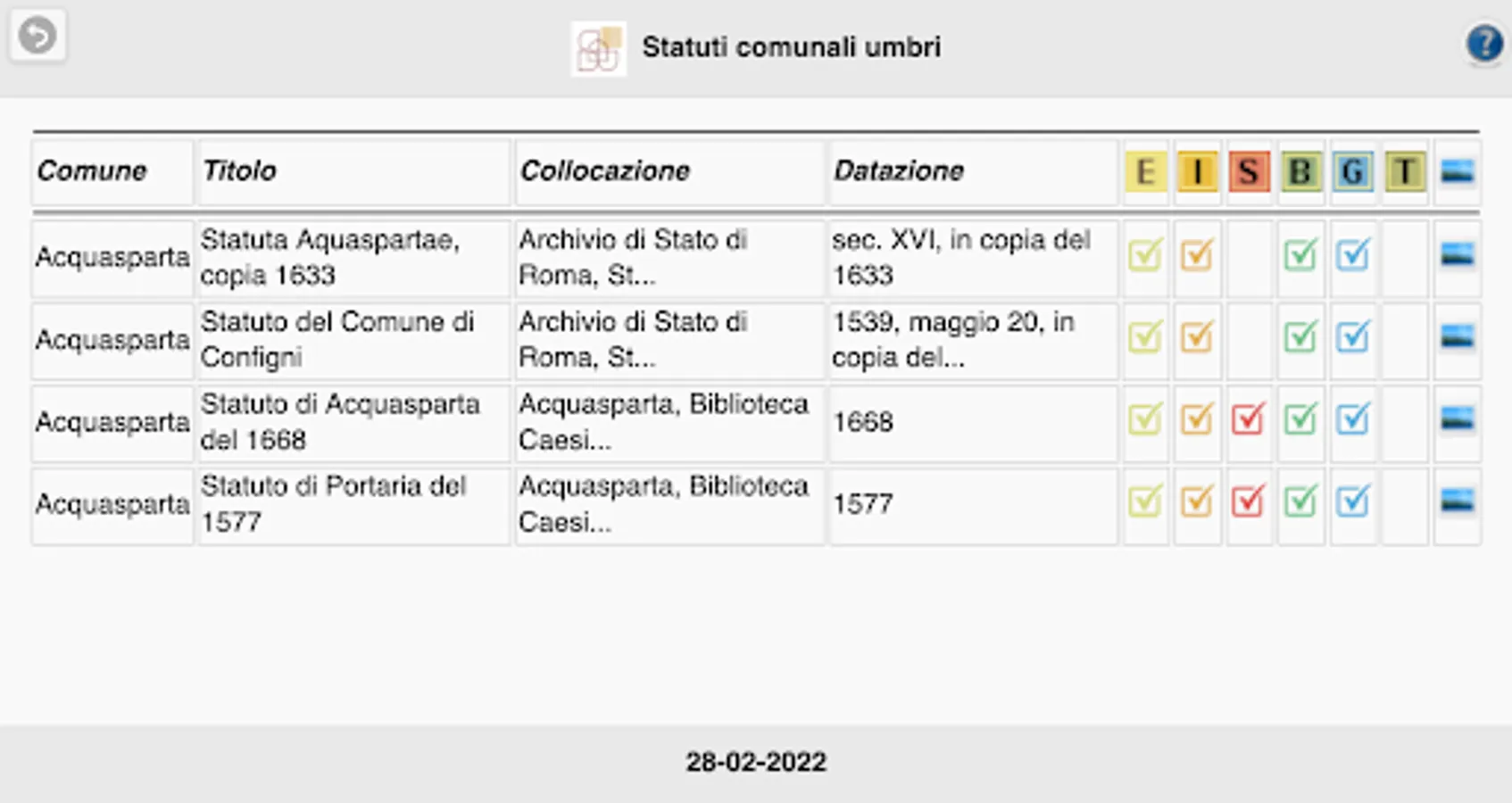Click the green B column header icon
The height and width of the screenshot is (803, 1512).
1300,171
